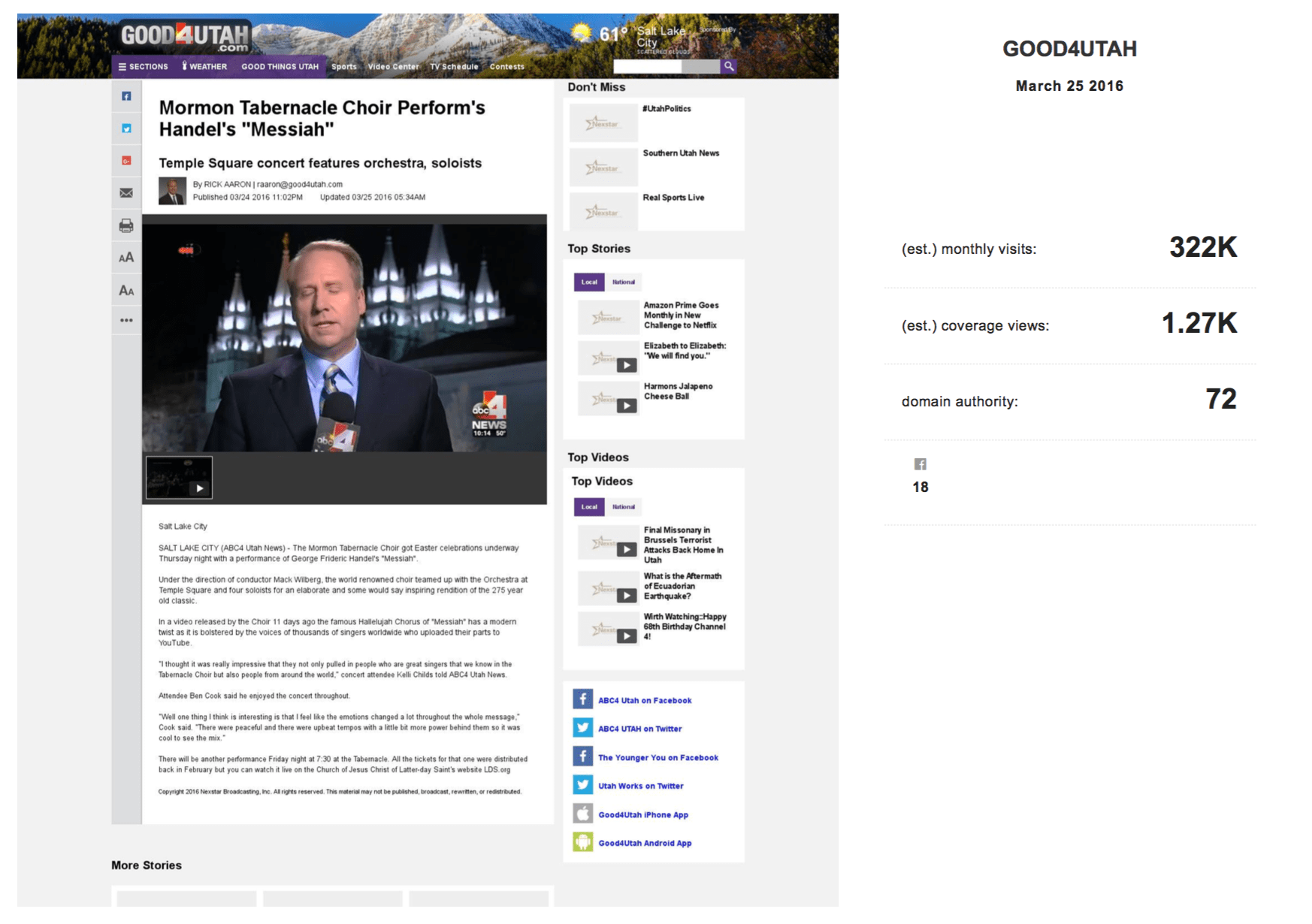Image resolution: width=1312 pixels, height=924 pixels.
Task: Print the article with printer icon
Action: click(126, 225)
